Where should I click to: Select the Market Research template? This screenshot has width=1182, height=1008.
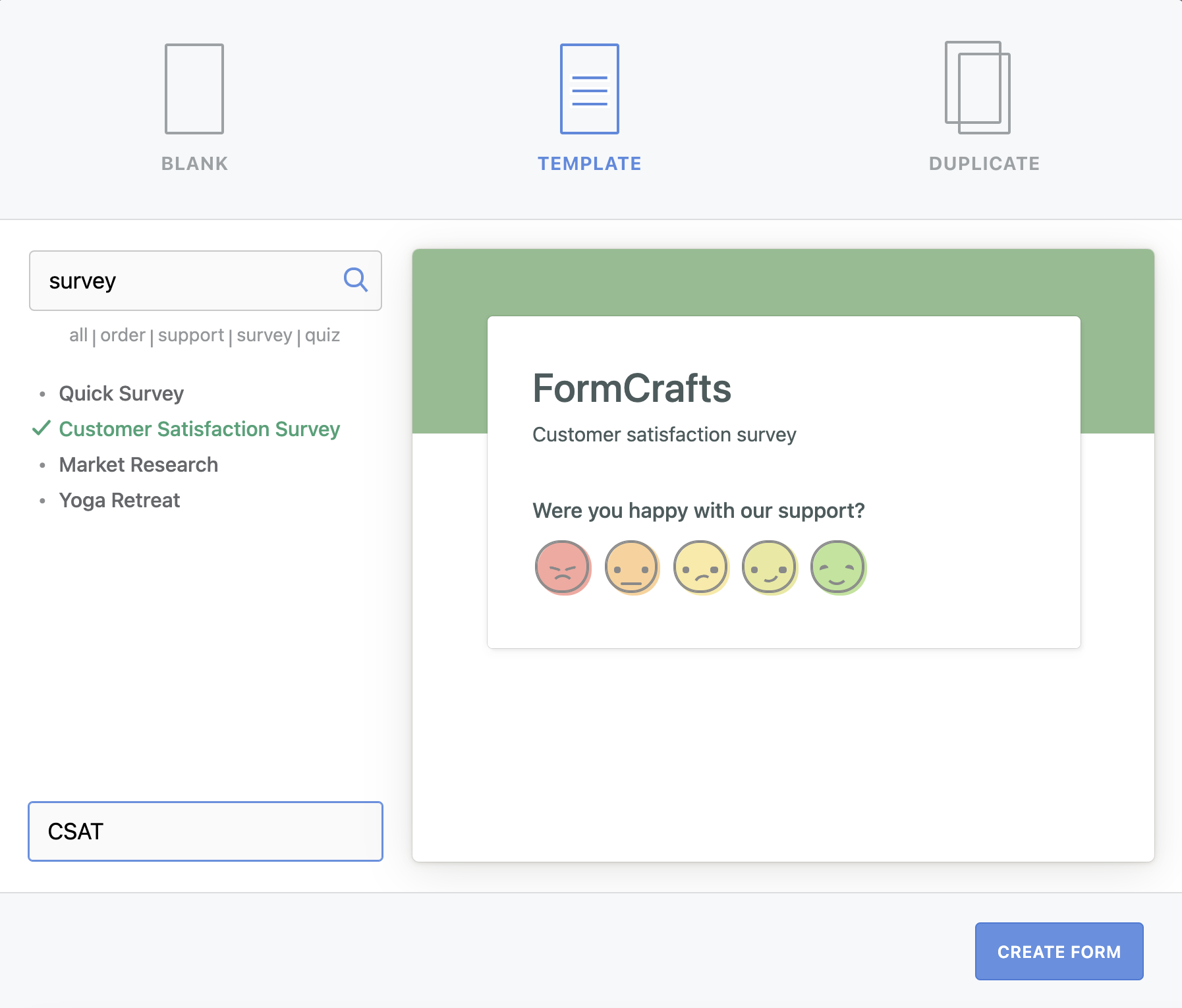(138, 464)
